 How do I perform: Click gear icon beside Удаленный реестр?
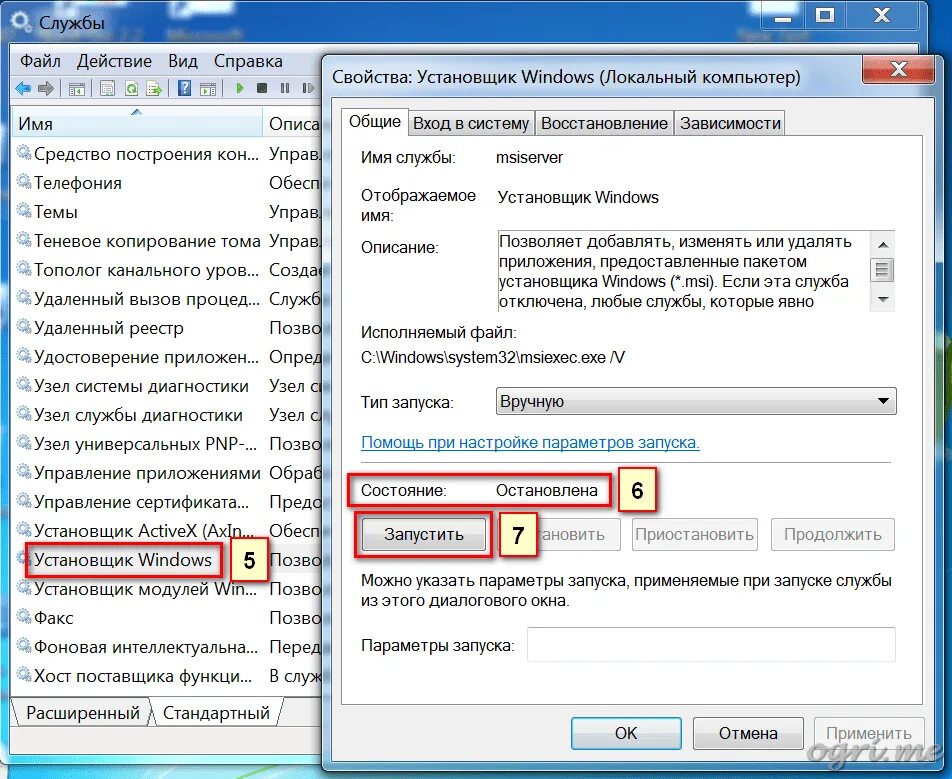24,327
